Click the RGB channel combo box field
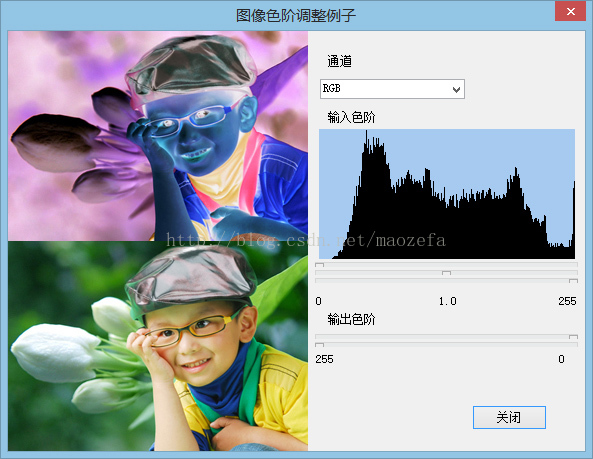Viewport: 593px width, 459px height. (392, 89)
